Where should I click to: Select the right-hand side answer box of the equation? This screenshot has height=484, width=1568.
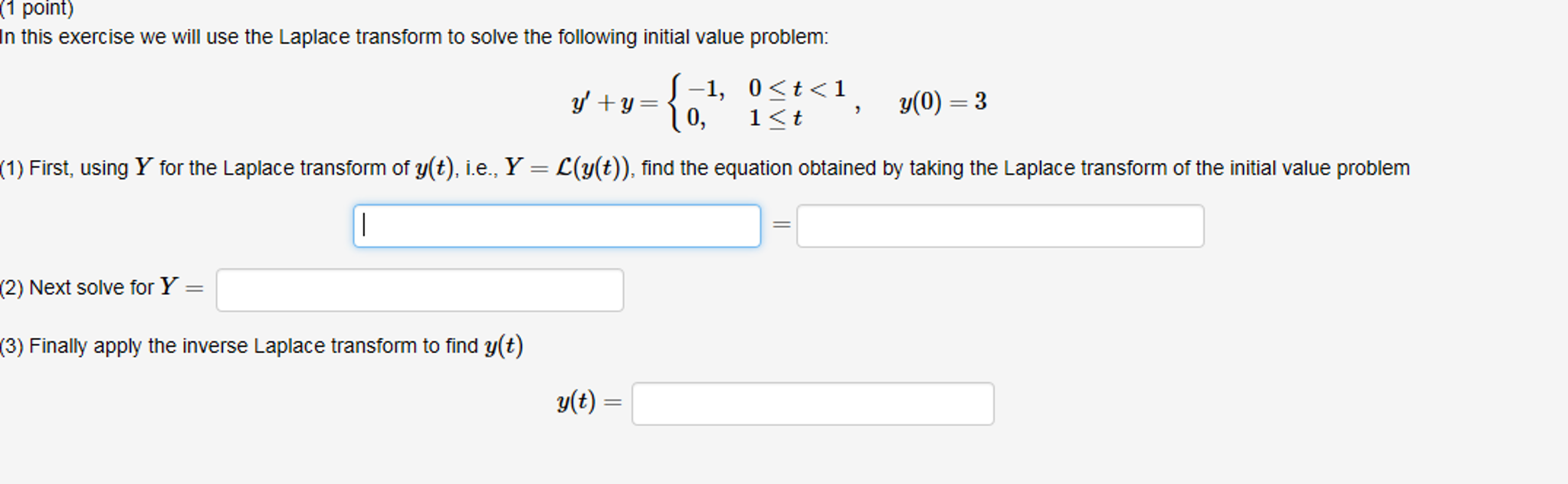[x=1000, y=224]
